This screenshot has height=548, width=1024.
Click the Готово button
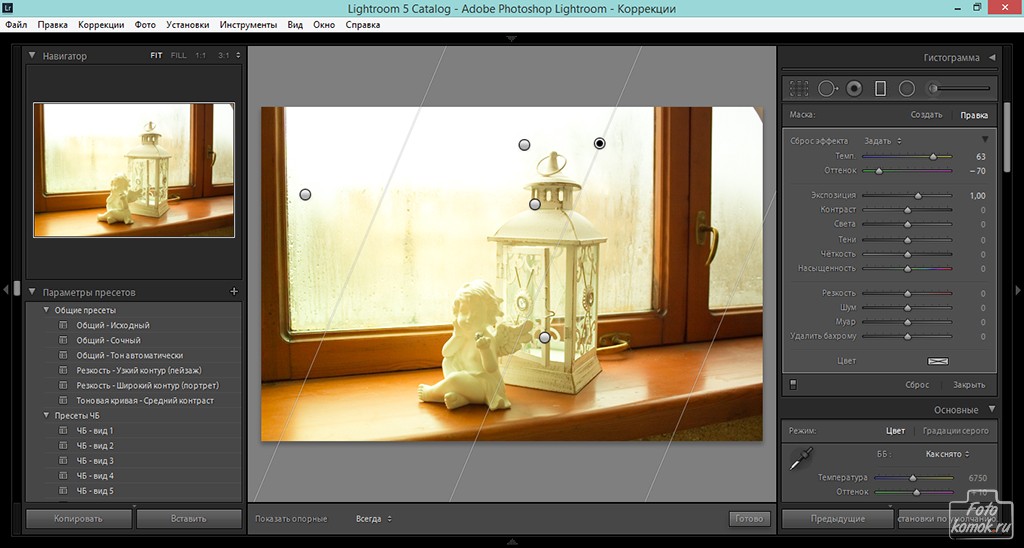[x=749, y=519]
